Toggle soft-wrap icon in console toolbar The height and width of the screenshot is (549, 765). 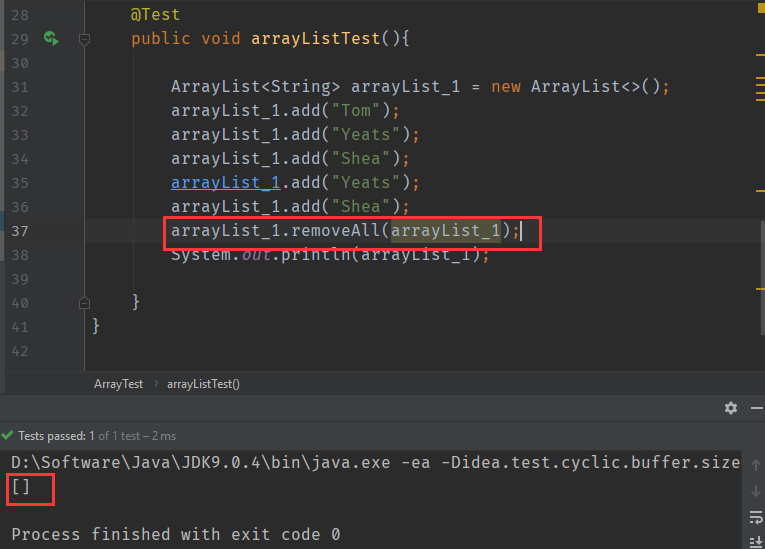(756, 517)
